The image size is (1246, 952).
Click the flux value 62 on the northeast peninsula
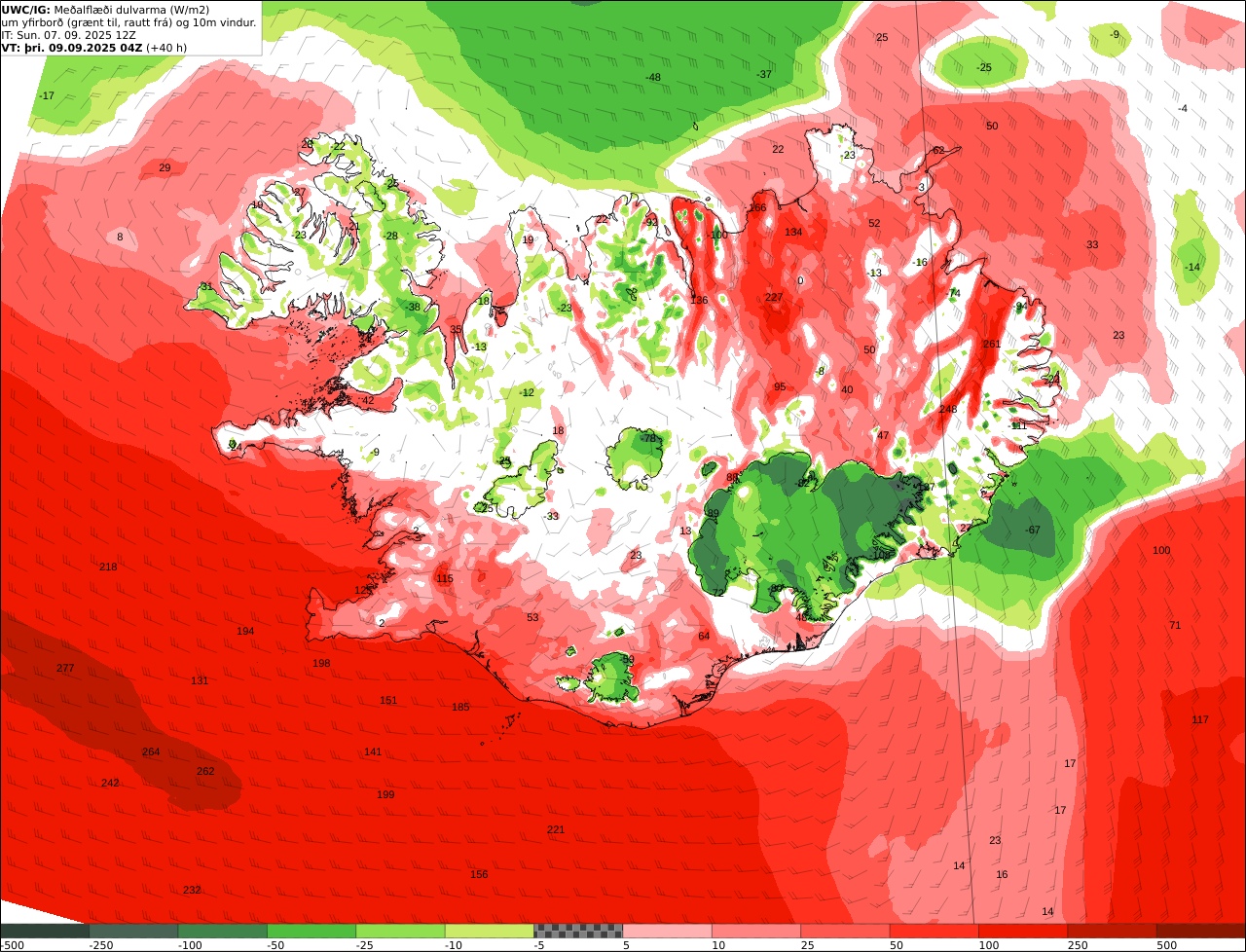938,151
